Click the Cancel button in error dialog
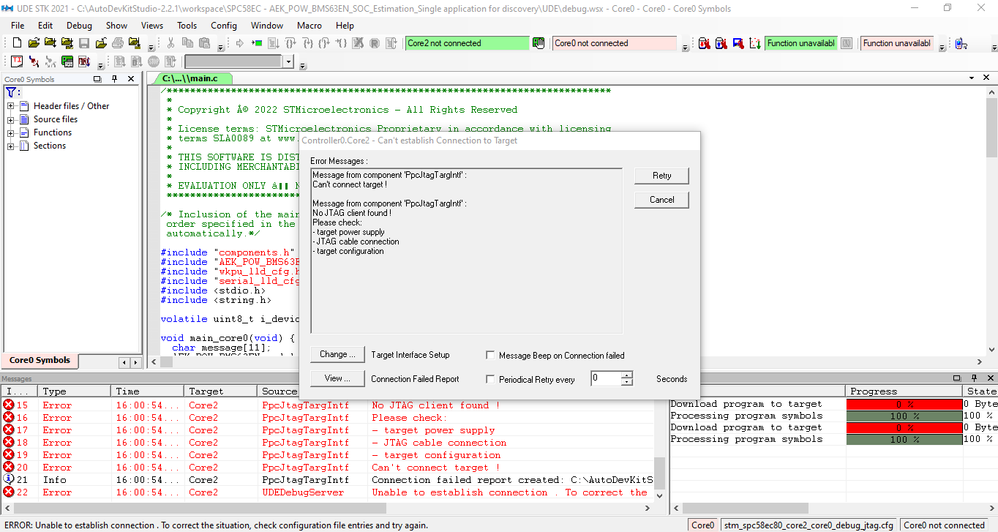 (661, 200)
